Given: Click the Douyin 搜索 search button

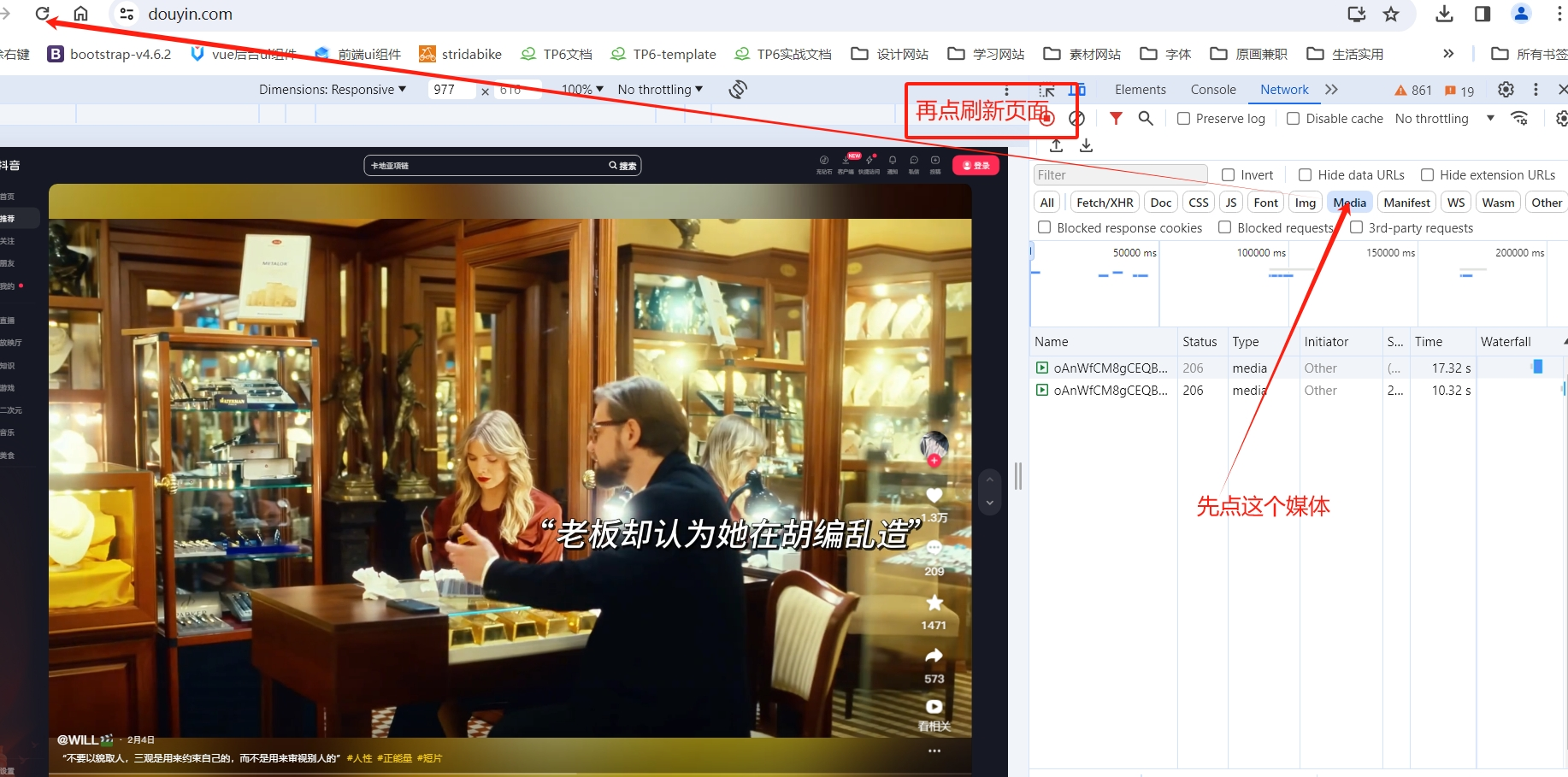Looking at the screenshot, I should (x=622, y=166).
